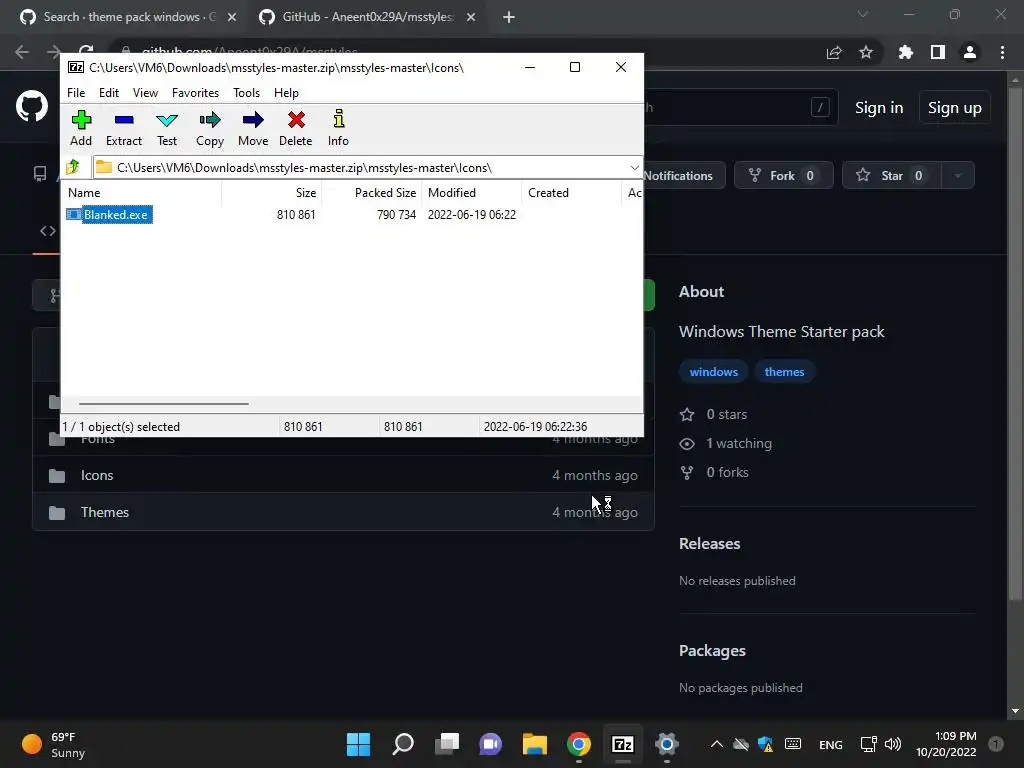Open File Explorer from the taskbar

(x=535, y=744)
